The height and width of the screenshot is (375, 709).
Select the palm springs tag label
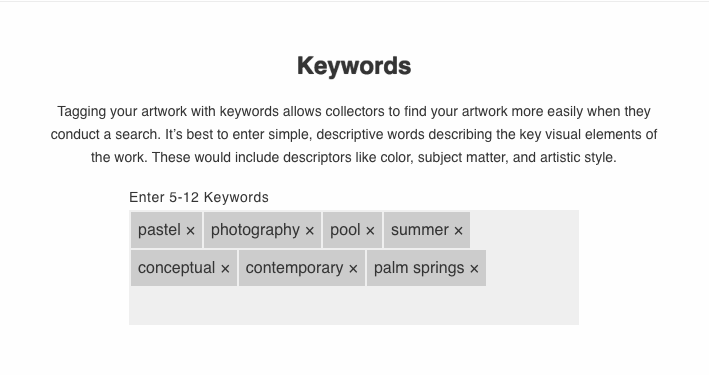point(419,268)
